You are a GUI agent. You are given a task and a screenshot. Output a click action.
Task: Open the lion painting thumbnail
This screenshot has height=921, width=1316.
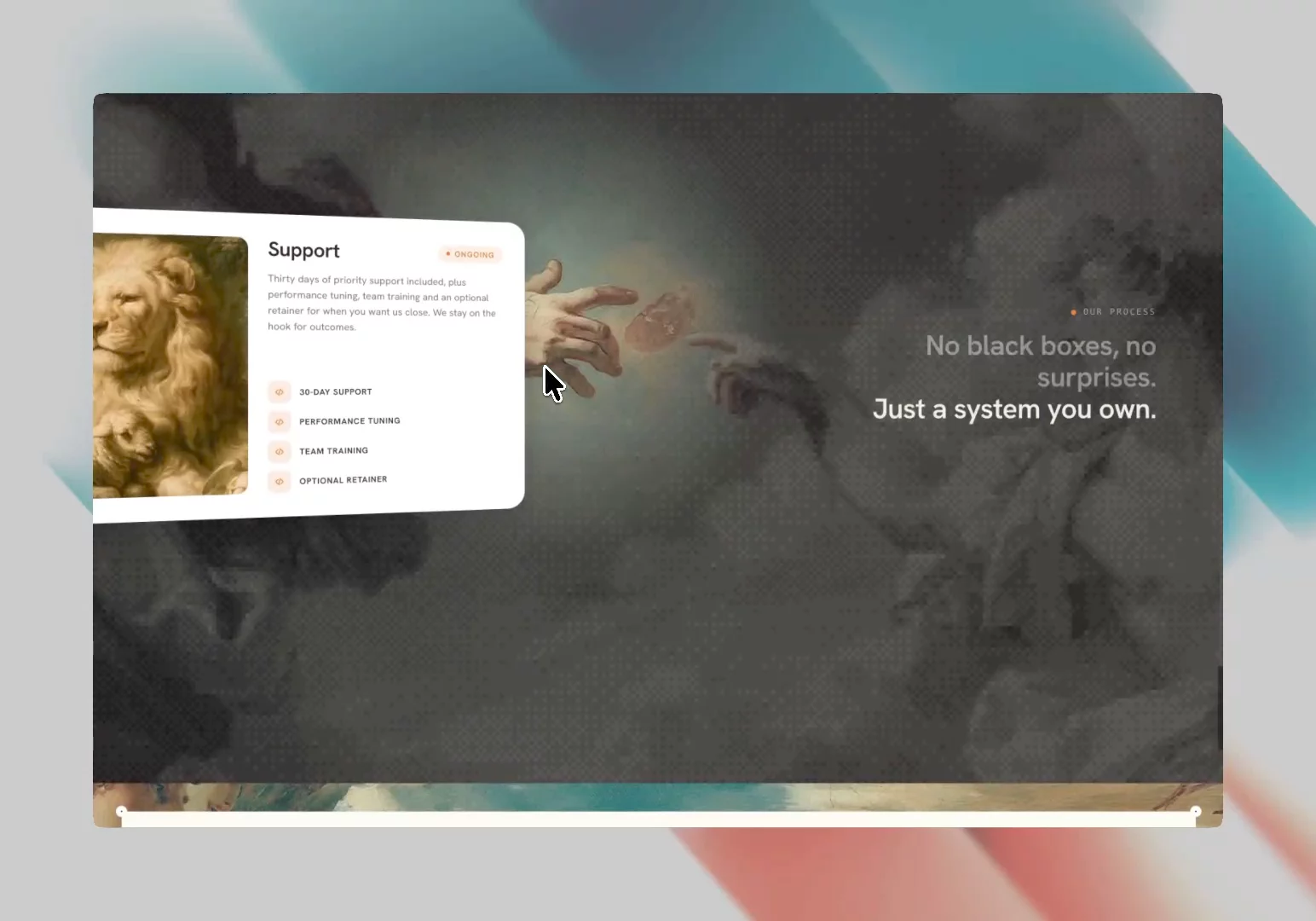(x=170, y=365)
